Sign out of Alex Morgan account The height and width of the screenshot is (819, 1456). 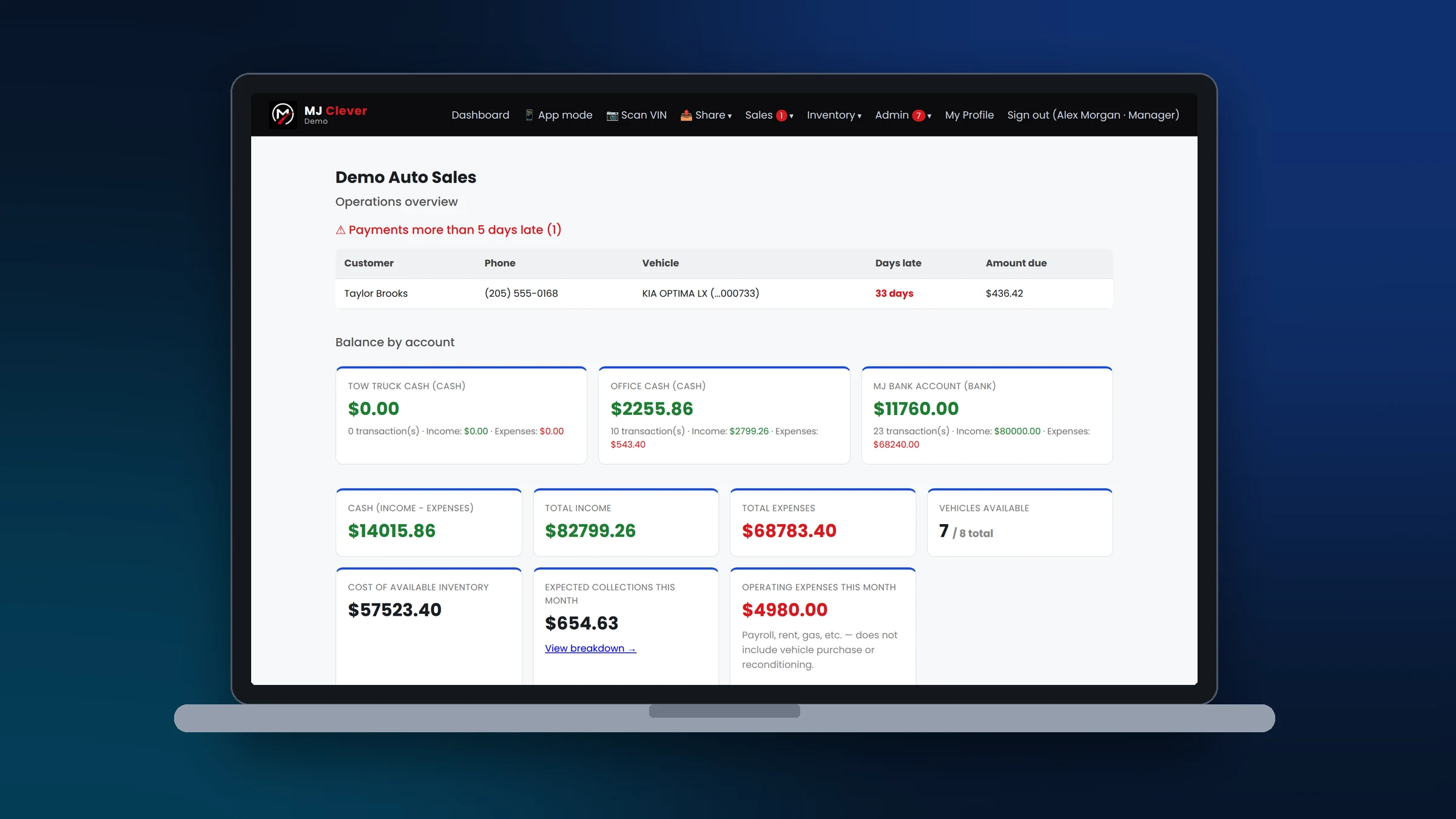click(x=1093, y=115)
